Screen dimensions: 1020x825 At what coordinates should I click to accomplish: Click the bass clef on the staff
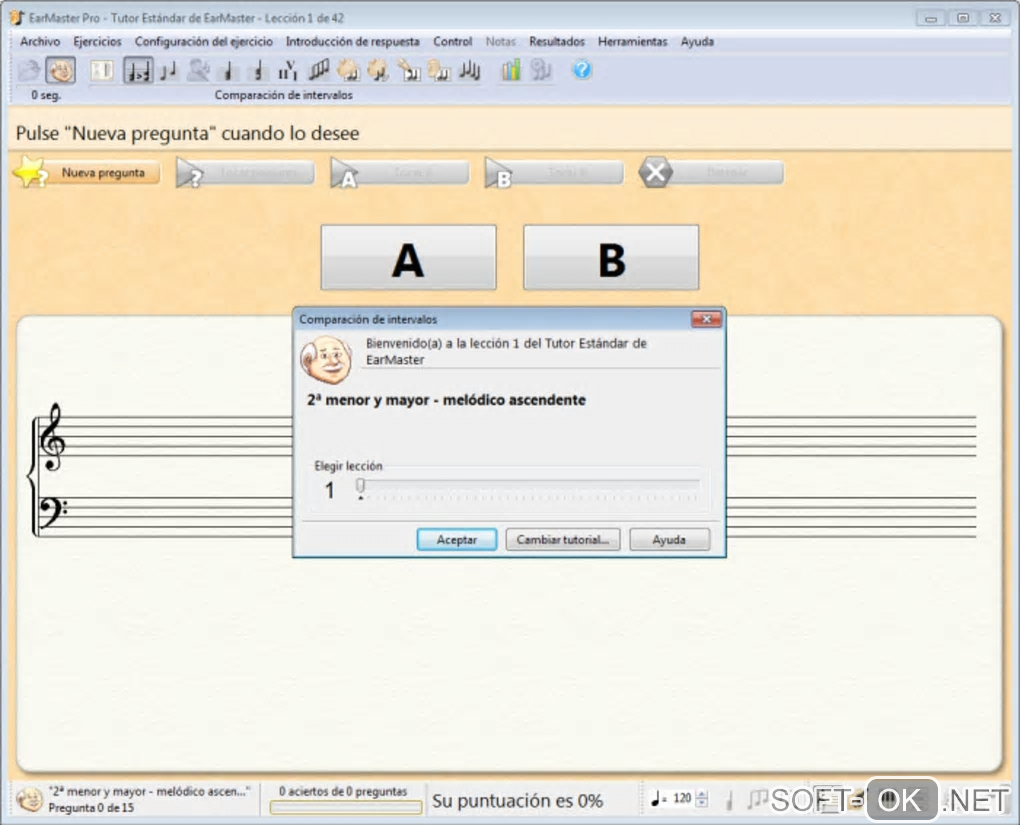[x=53, y=513]
